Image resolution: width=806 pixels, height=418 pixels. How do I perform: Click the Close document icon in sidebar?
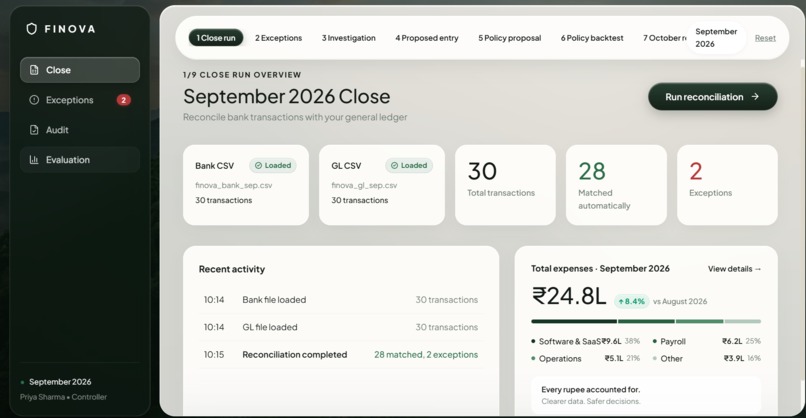tap(34, 70)
